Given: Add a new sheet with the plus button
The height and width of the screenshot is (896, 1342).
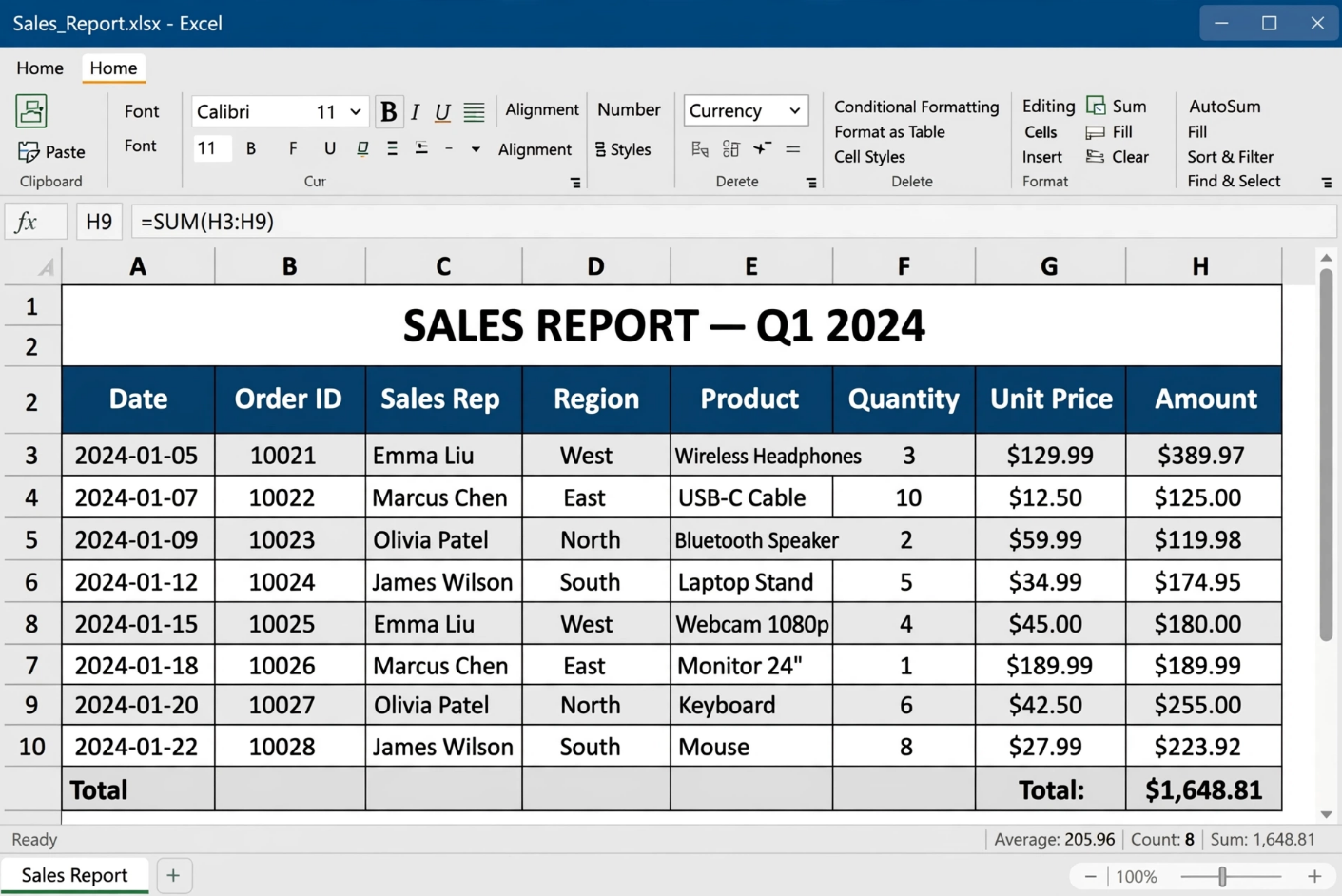Looking at the screenshot, I should (173, 875).
